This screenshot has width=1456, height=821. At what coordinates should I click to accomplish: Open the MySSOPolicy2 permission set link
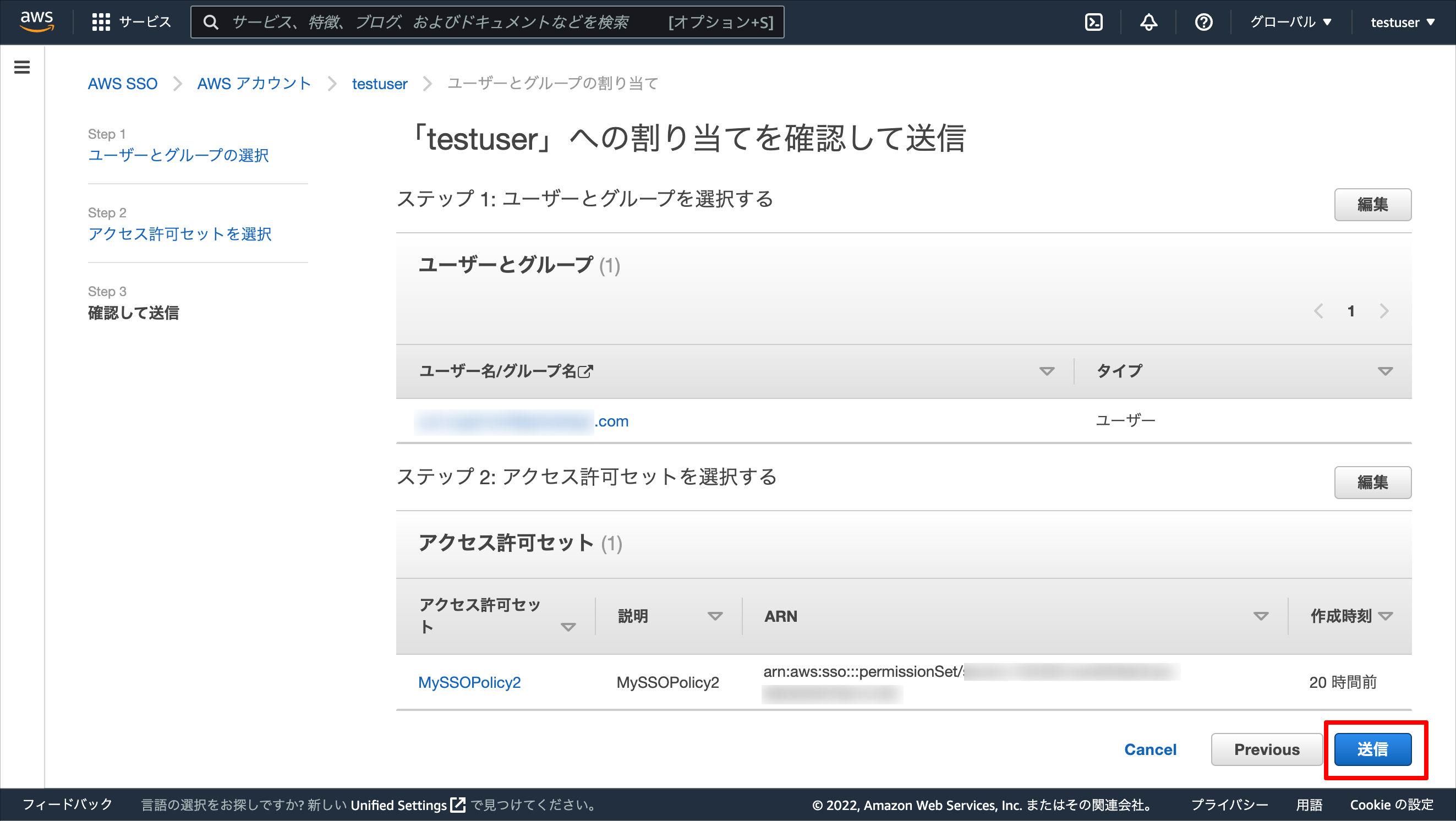point(469,682)
